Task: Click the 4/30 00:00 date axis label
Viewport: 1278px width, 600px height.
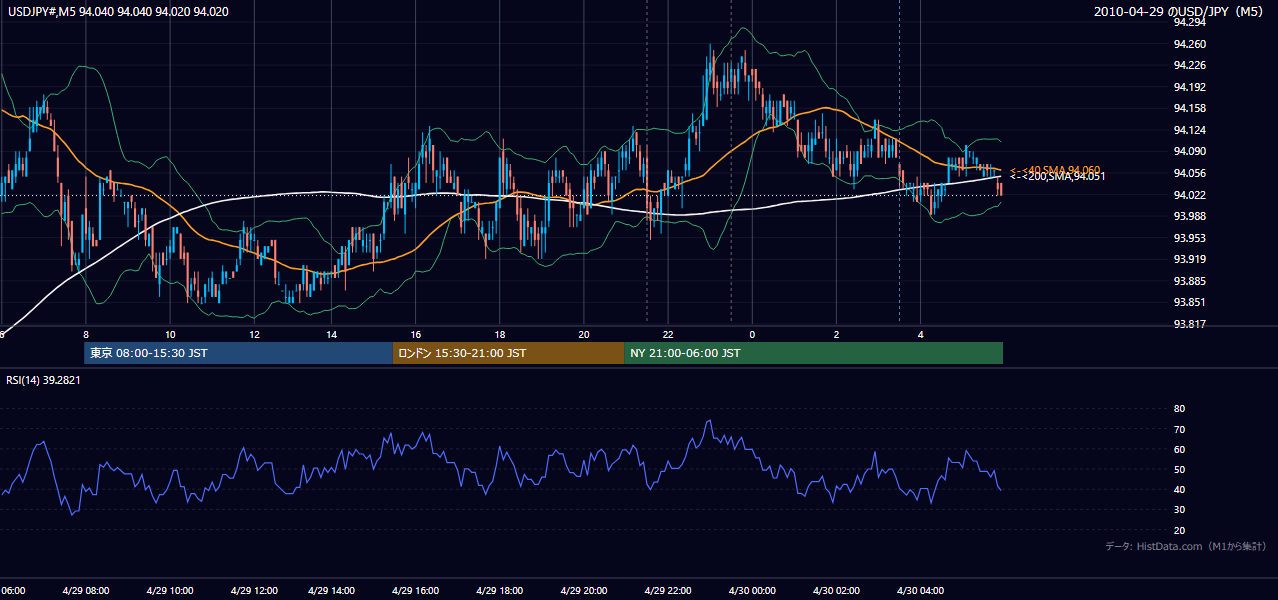Action: [x=750, y=591]
